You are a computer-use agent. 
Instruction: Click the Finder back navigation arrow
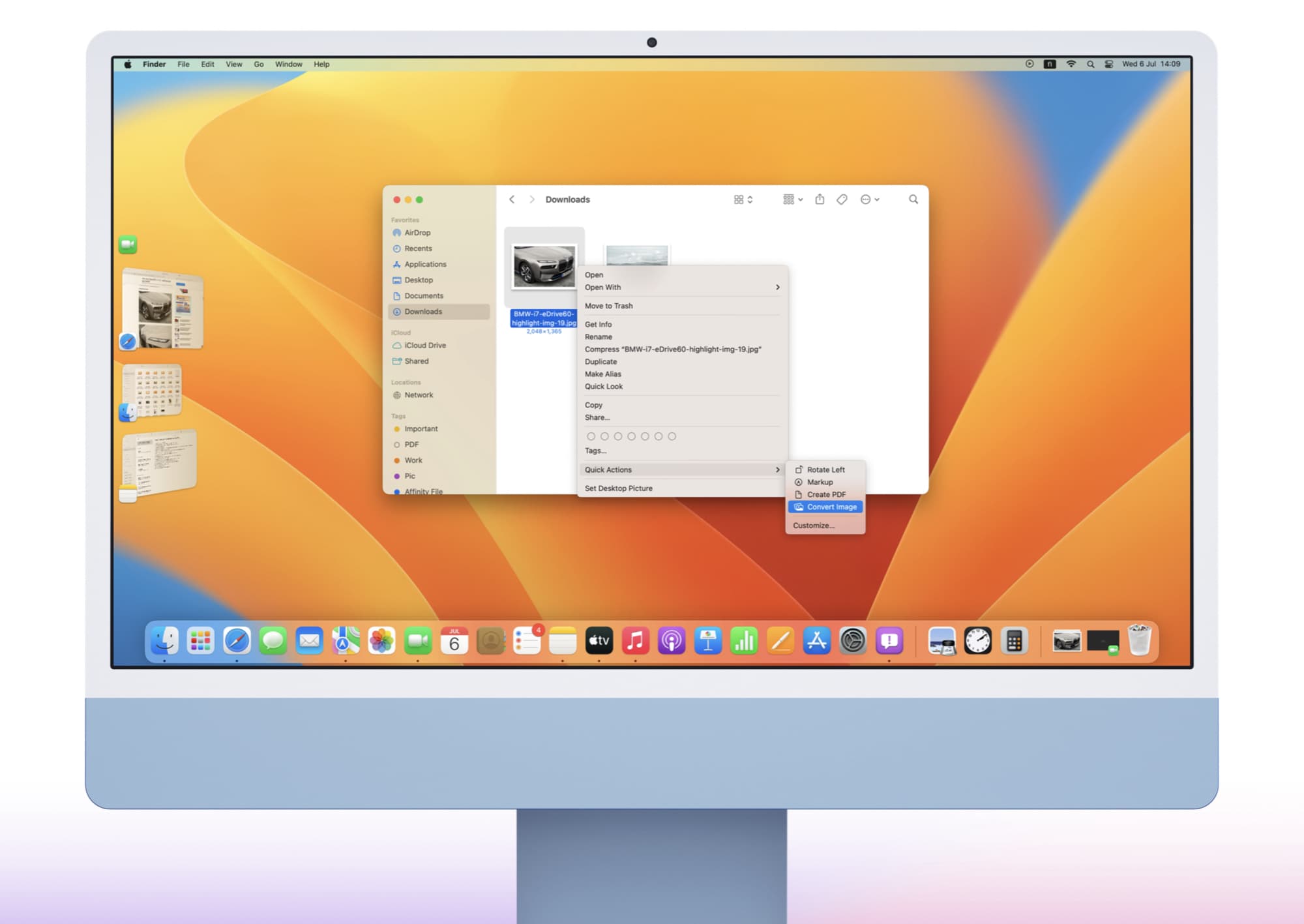coord(512,200)
